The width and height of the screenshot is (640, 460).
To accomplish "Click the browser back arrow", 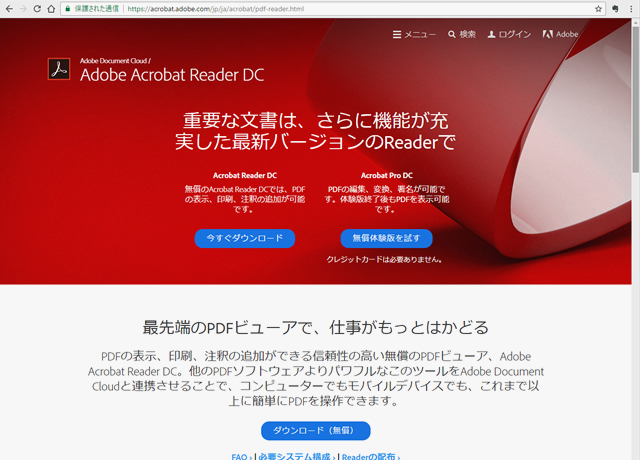I will 9,8.
